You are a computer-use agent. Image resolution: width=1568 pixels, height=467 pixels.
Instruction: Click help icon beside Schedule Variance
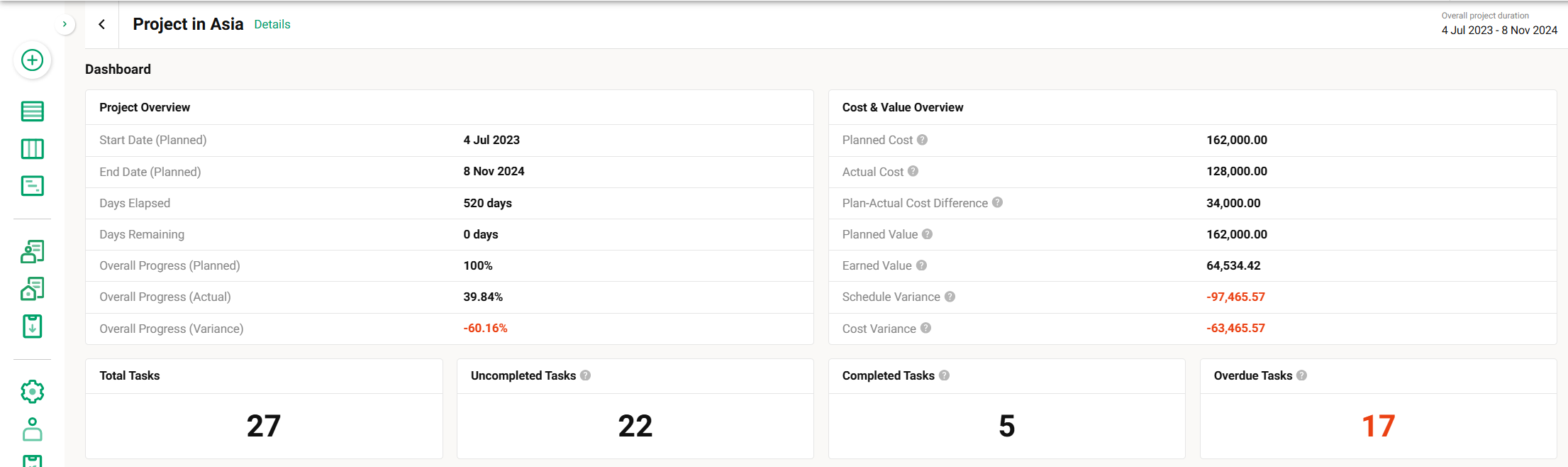pos(950,297)
